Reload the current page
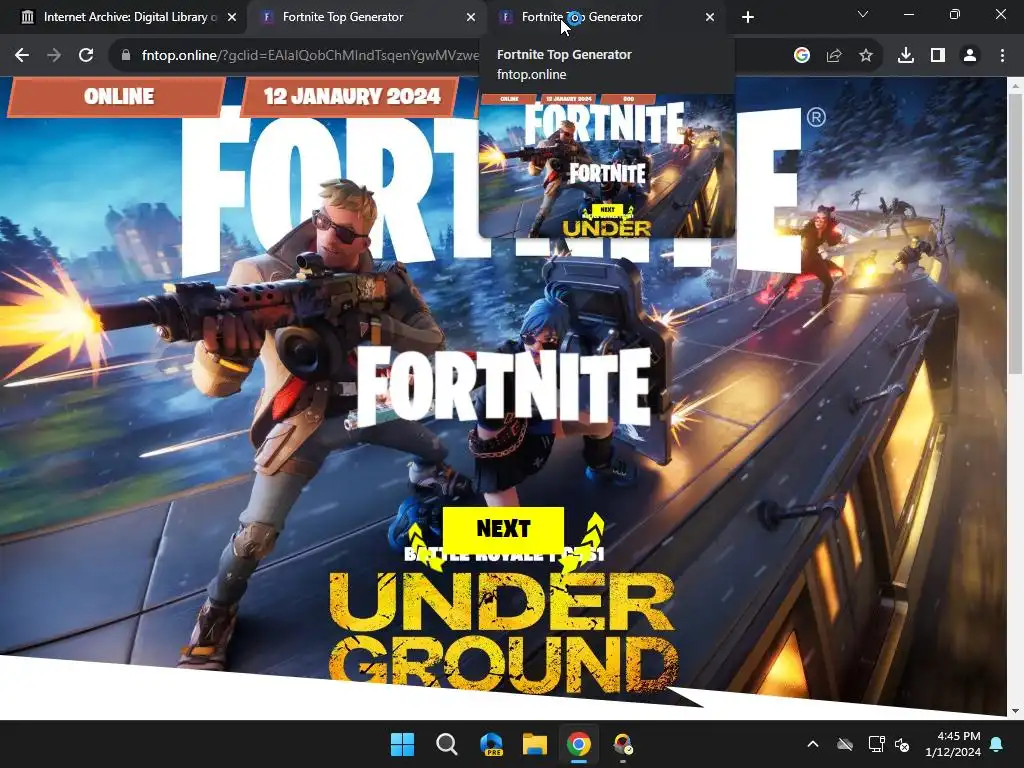 point(86,56)
